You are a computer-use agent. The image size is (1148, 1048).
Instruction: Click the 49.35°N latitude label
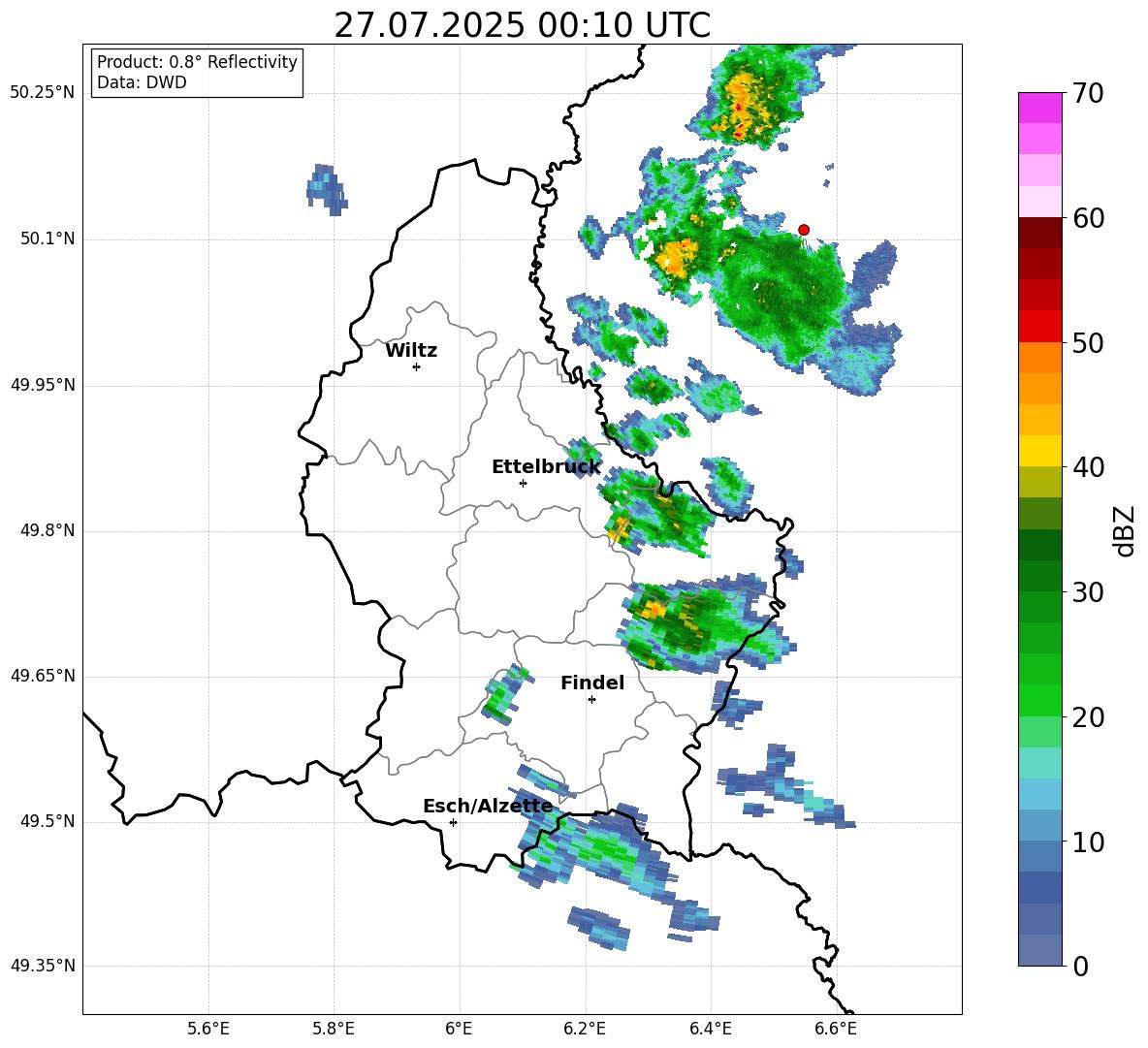(x=43, y=966)
